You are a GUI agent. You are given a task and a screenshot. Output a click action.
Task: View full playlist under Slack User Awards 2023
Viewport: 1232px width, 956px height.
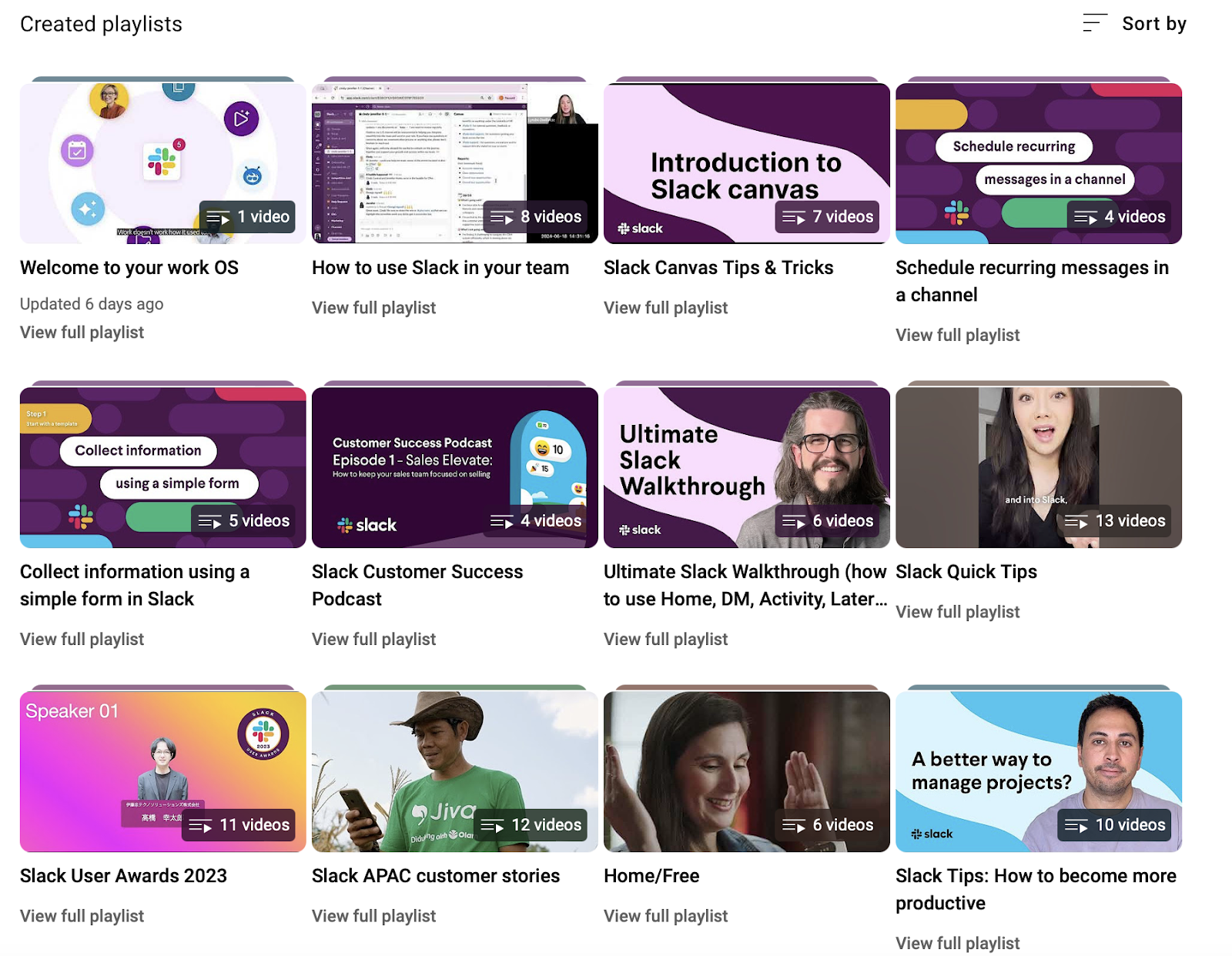pyautogui.click(x=82, y=916)
